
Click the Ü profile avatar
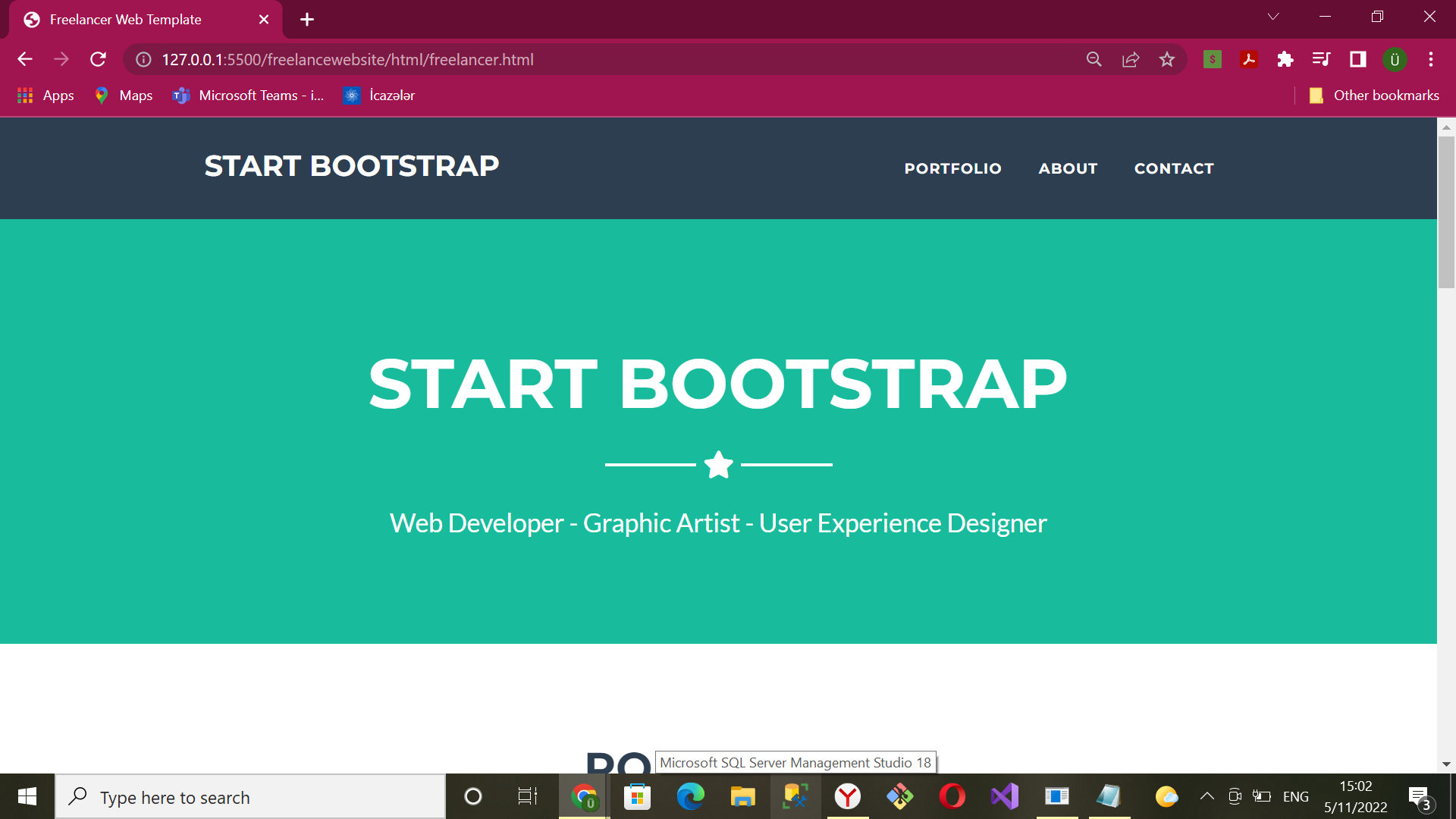(x=1395, y=59)
